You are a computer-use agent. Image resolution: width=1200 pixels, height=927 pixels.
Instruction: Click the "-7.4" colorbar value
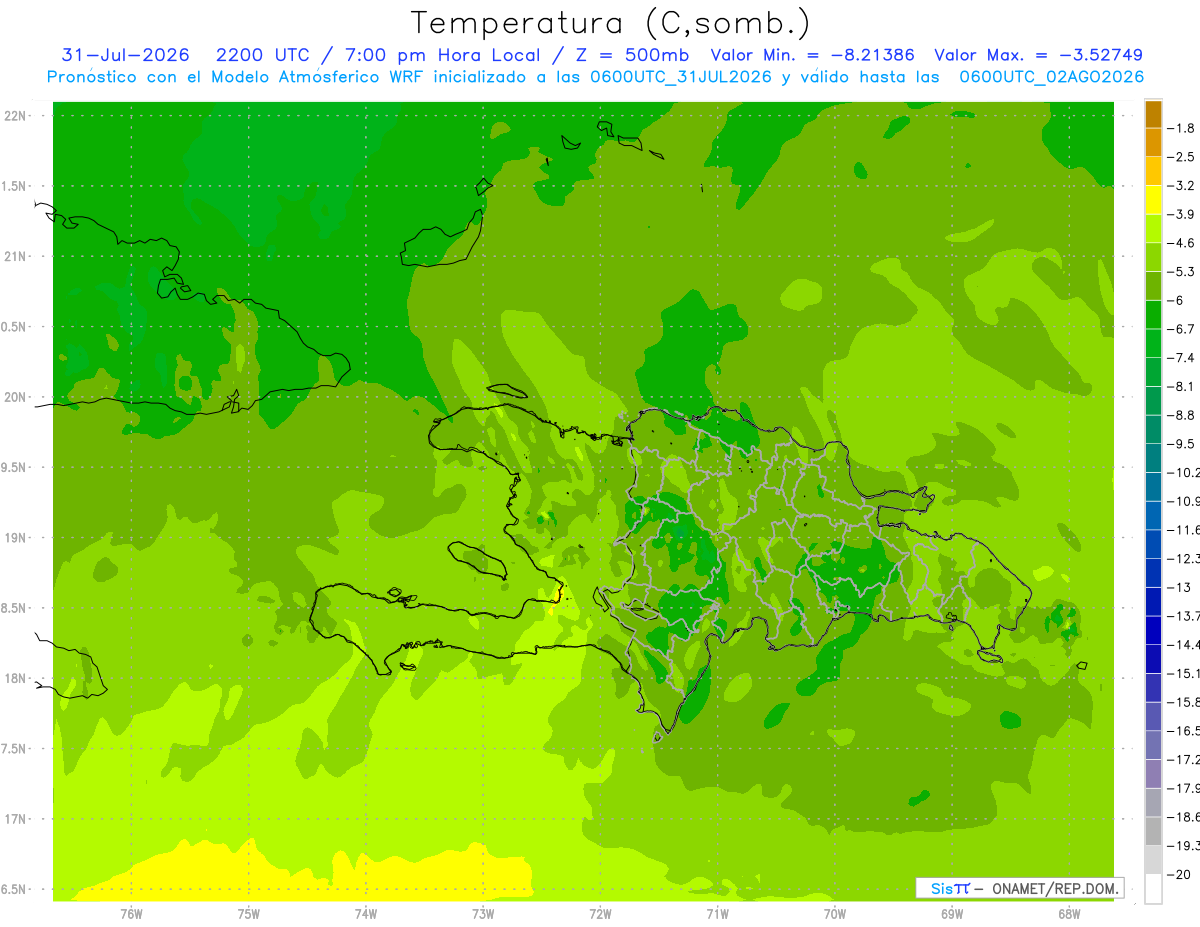(1181, 358)
